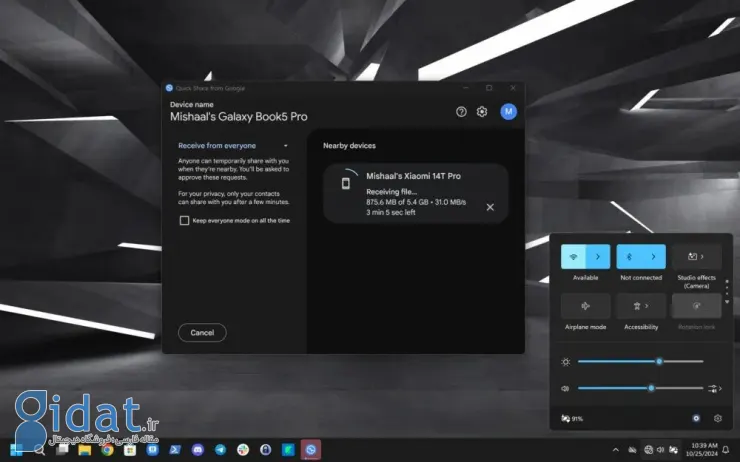Open Quick Share help icon

461,112
